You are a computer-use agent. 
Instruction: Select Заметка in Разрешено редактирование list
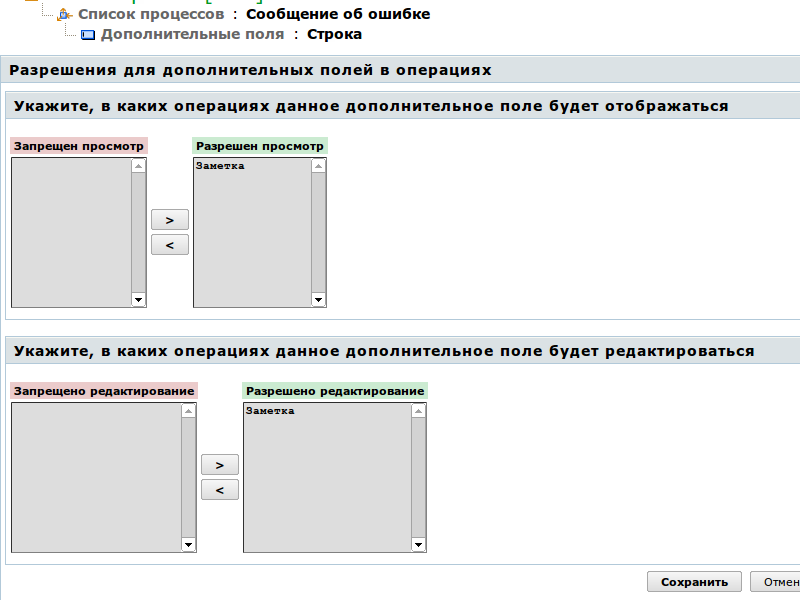(x=270, y=411)
